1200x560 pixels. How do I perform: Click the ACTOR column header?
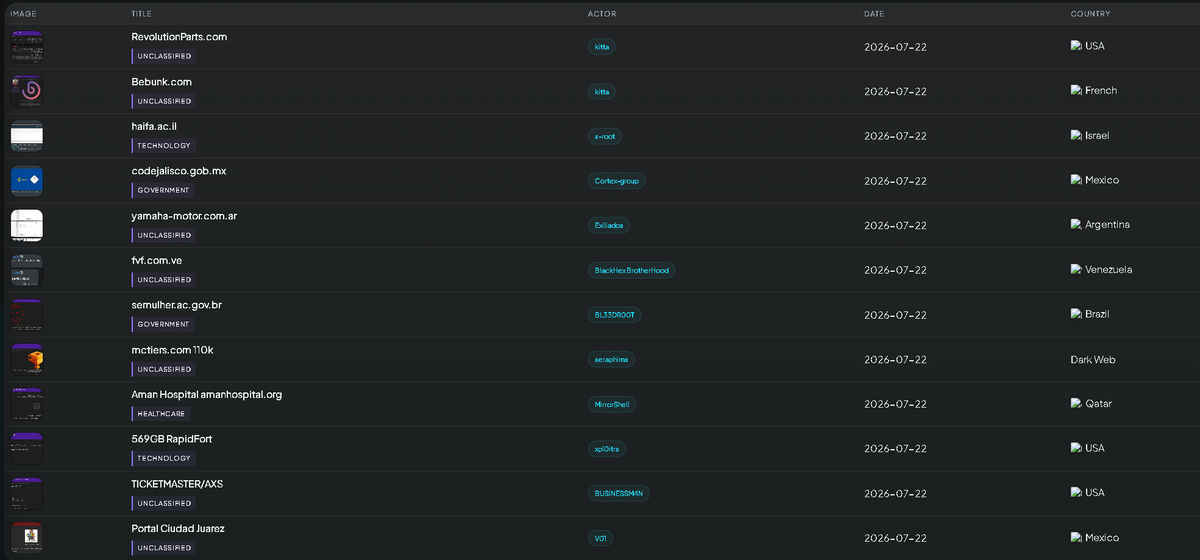point(600,14)
